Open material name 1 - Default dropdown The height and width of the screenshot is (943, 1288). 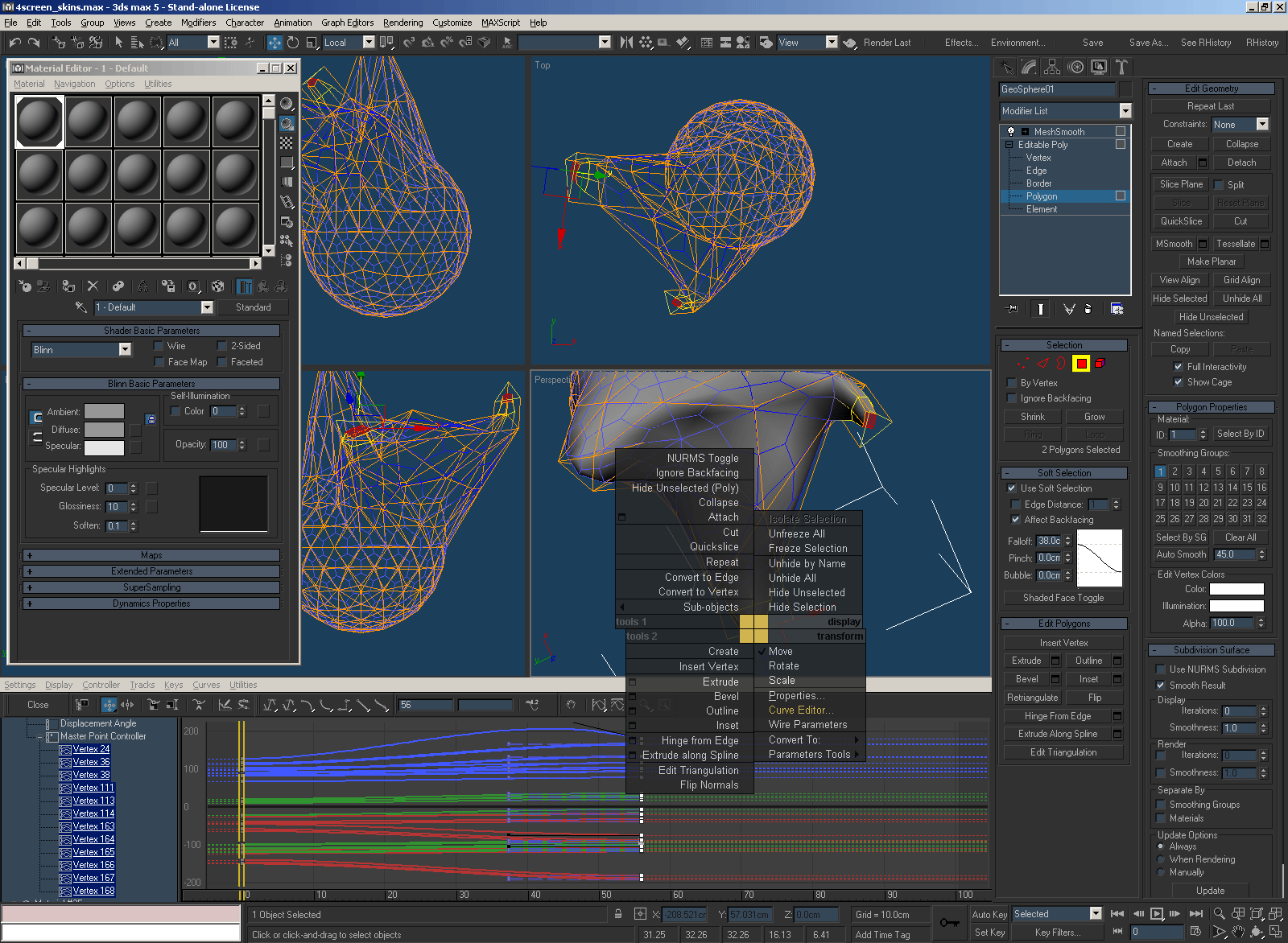(x=154, y=307)
